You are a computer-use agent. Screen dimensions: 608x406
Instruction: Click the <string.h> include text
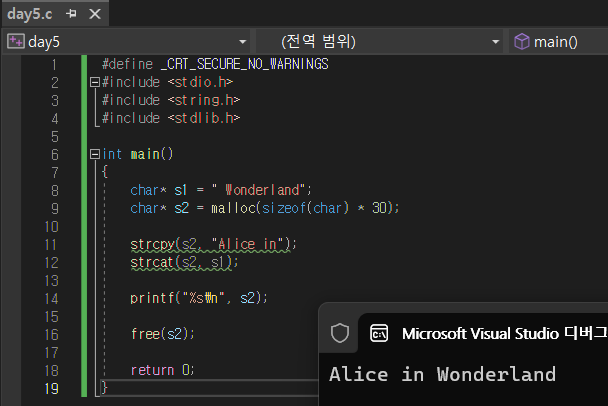[x=204, y=100]
